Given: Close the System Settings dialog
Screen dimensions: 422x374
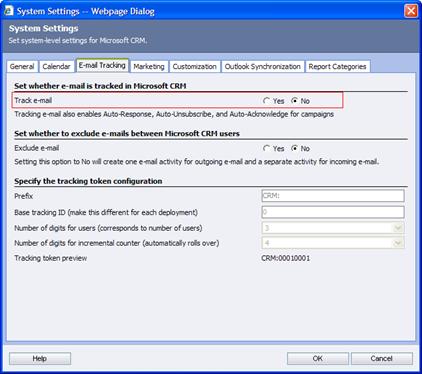Looking at the screenshot, I should (411, 11).
